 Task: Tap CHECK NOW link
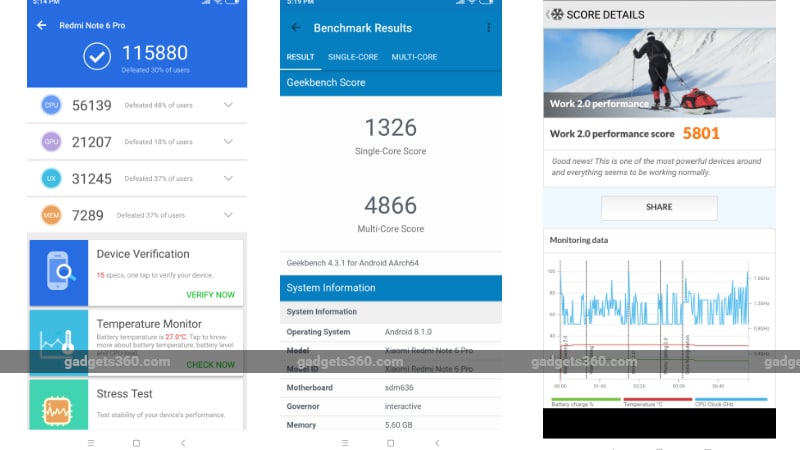tap(210, 365)
